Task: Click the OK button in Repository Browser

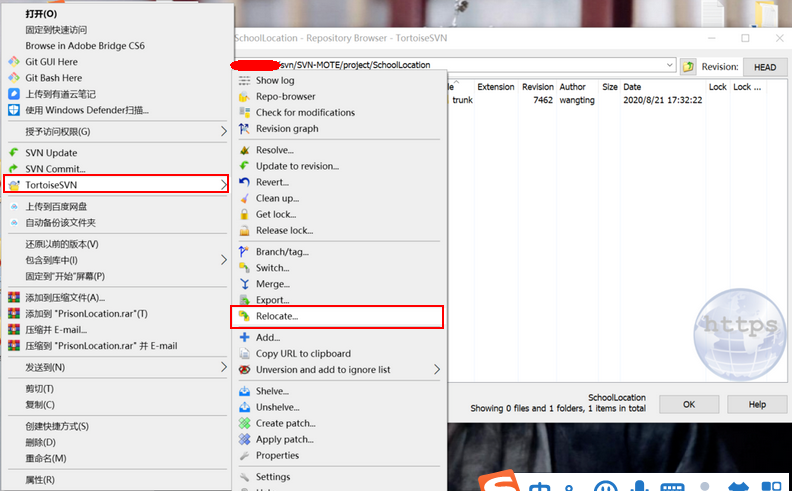Action: 689,404
